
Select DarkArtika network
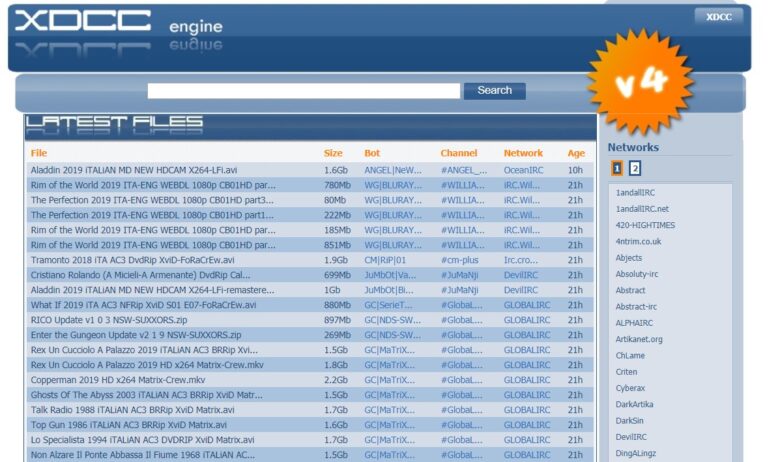(634, 404)
